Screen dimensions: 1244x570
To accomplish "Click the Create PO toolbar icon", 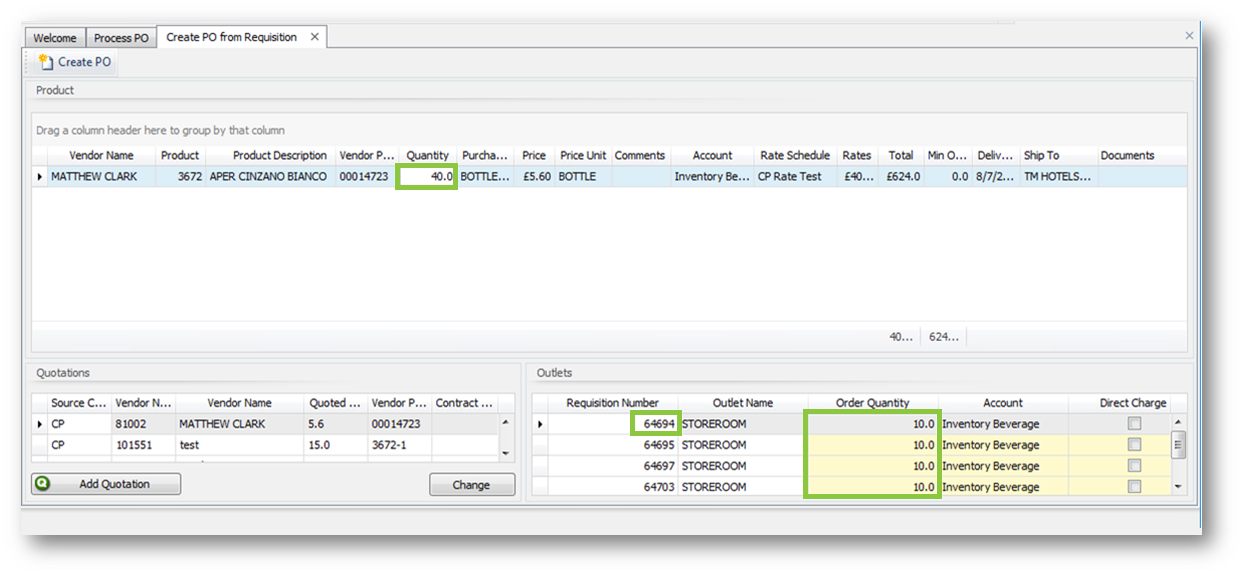I will pos(45,62).
